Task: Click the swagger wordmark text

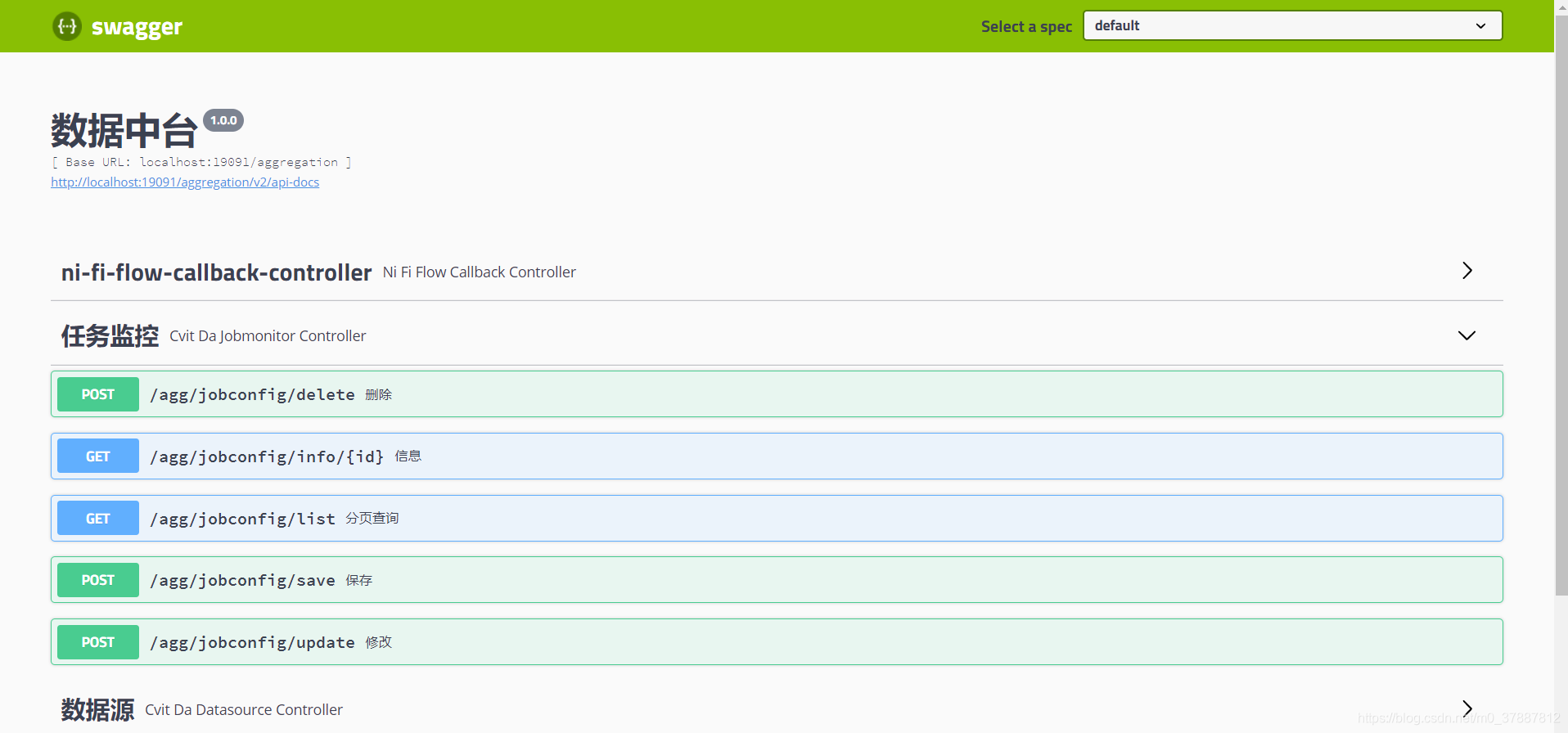Action: [137, 27]
